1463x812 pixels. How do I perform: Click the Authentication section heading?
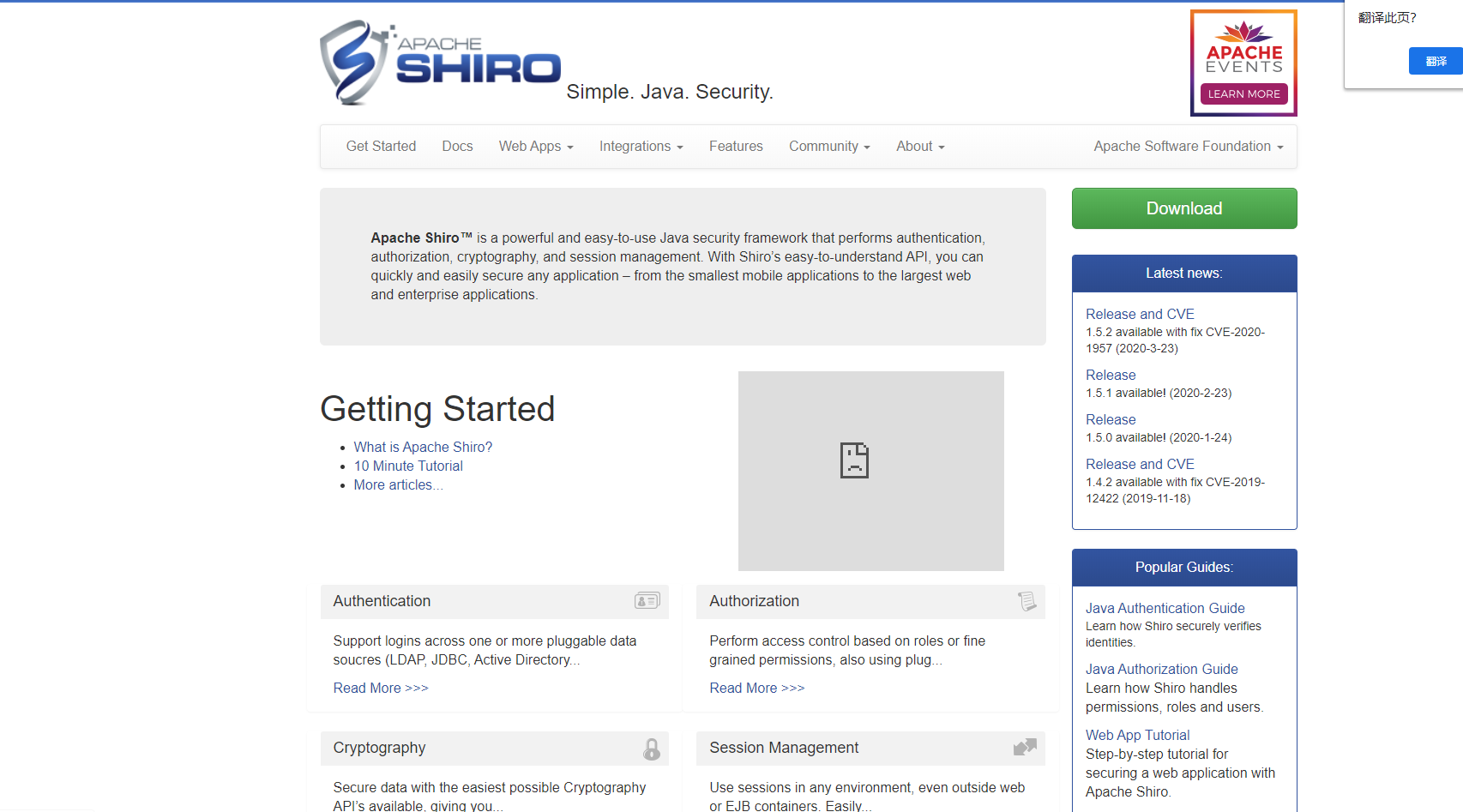(x=382, y=601)
